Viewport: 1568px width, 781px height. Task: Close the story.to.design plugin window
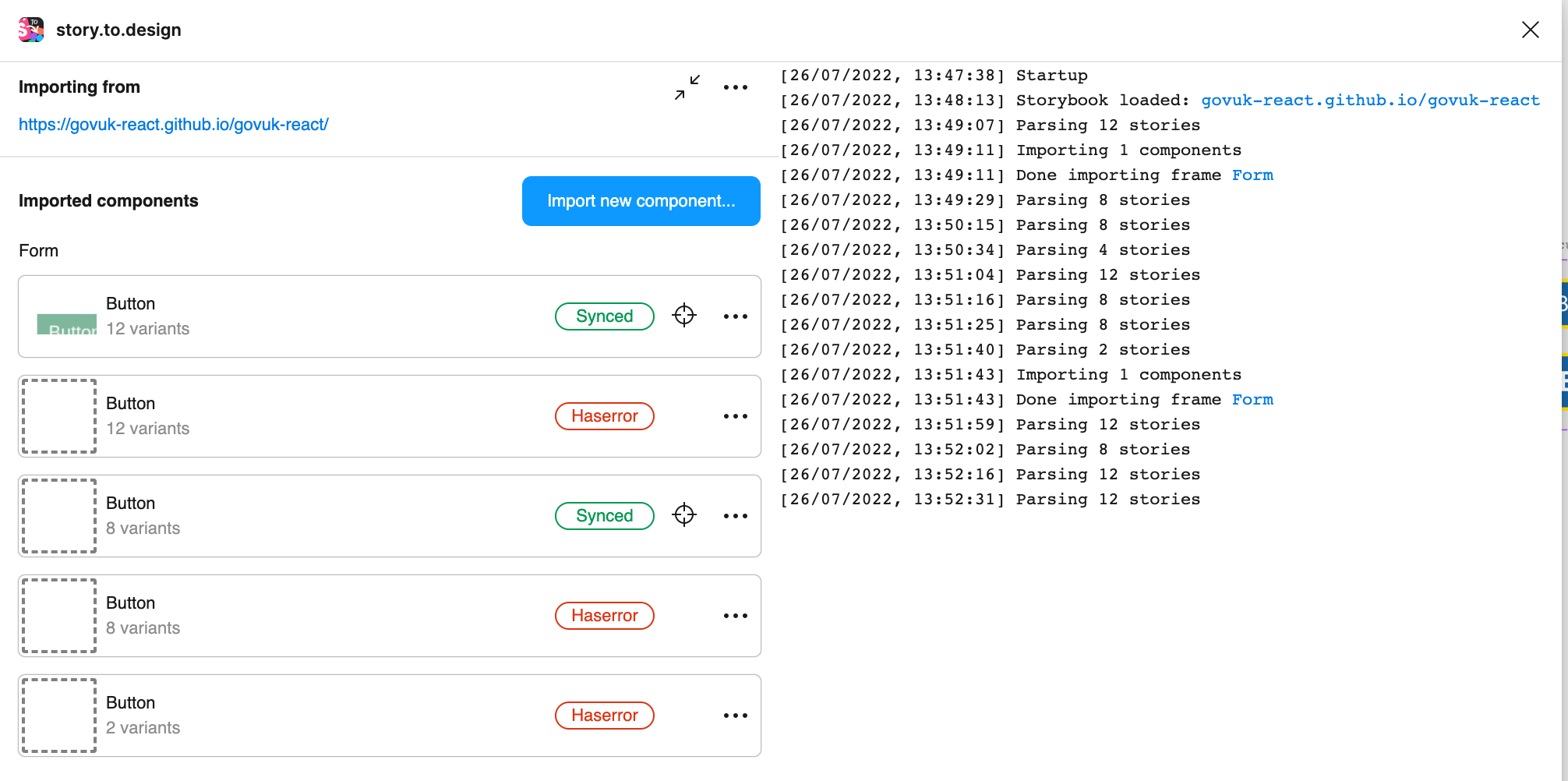(1531, 30)
